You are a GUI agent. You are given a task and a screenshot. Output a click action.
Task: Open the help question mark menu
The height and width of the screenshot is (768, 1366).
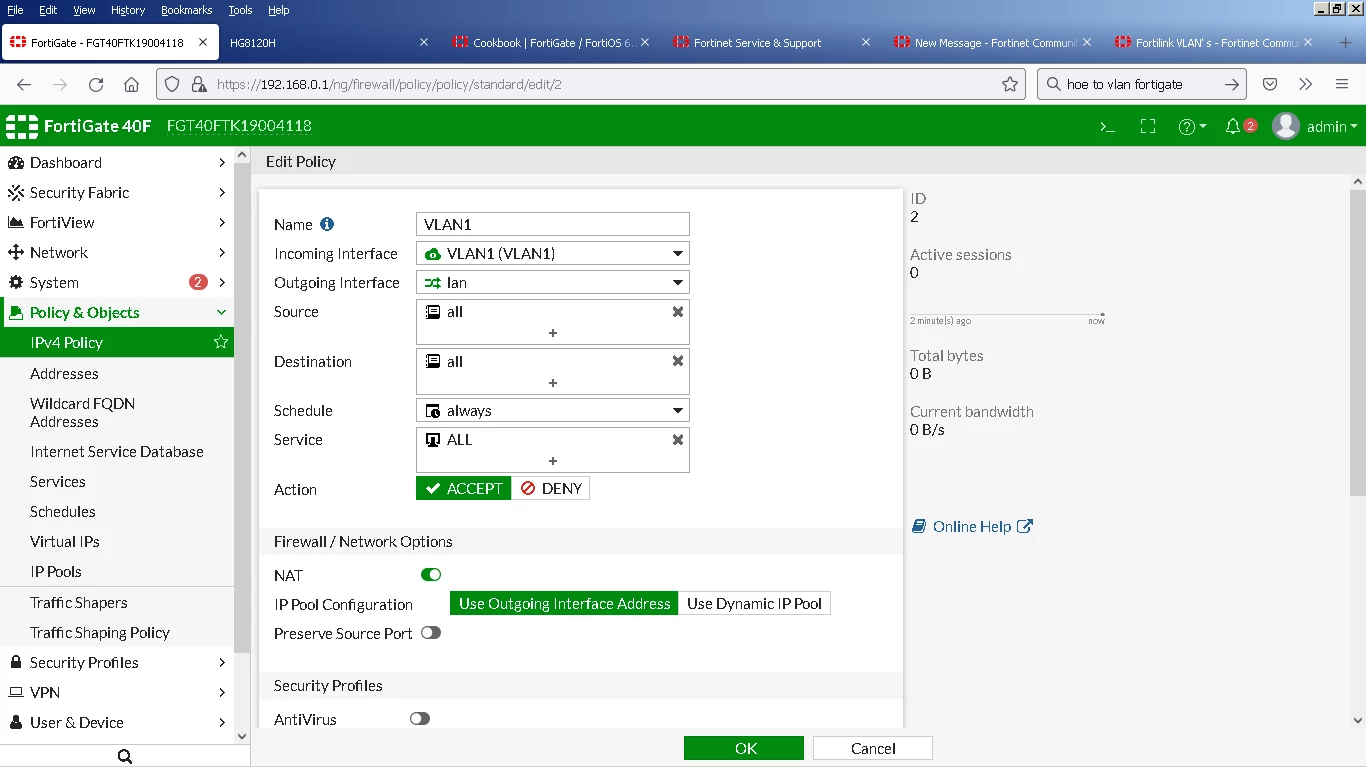pyautogui.click(x=1192, y=127)
